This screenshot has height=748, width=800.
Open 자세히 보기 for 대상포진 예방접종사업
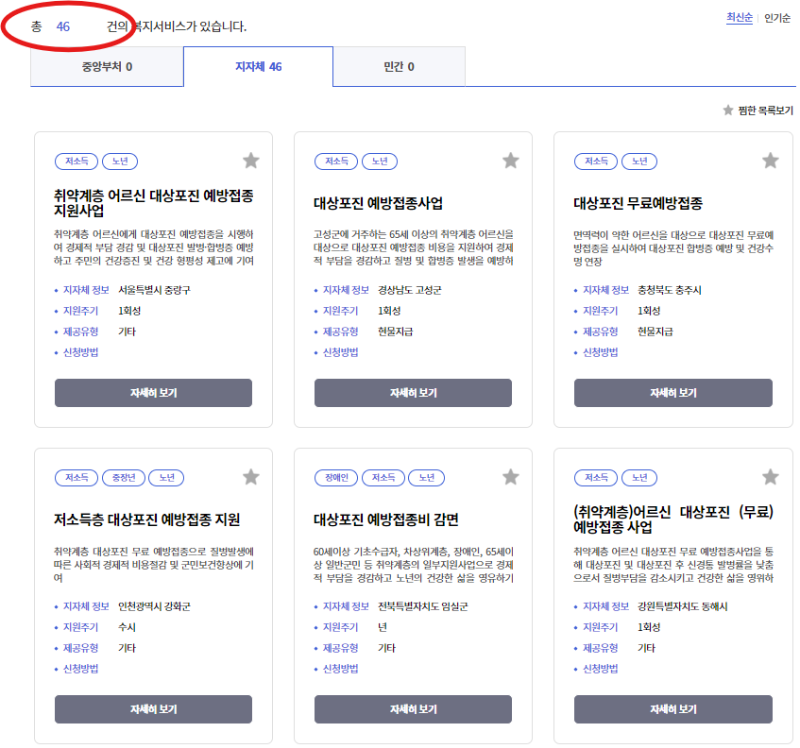click(x=413, y=394)
